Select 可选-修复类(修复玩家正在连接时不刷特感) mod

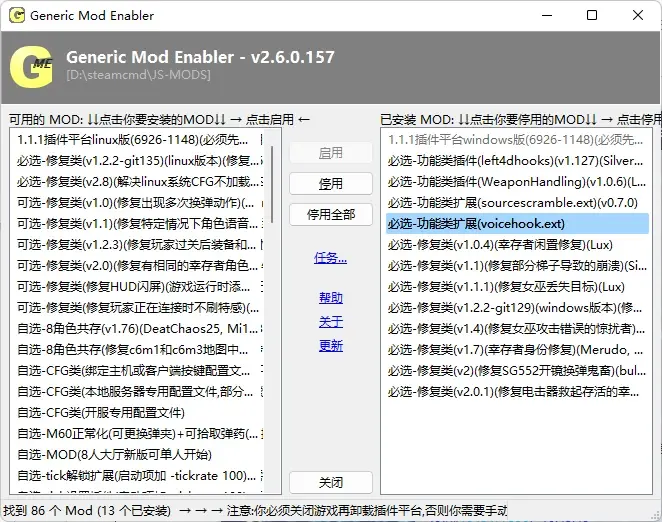(137, 307)
